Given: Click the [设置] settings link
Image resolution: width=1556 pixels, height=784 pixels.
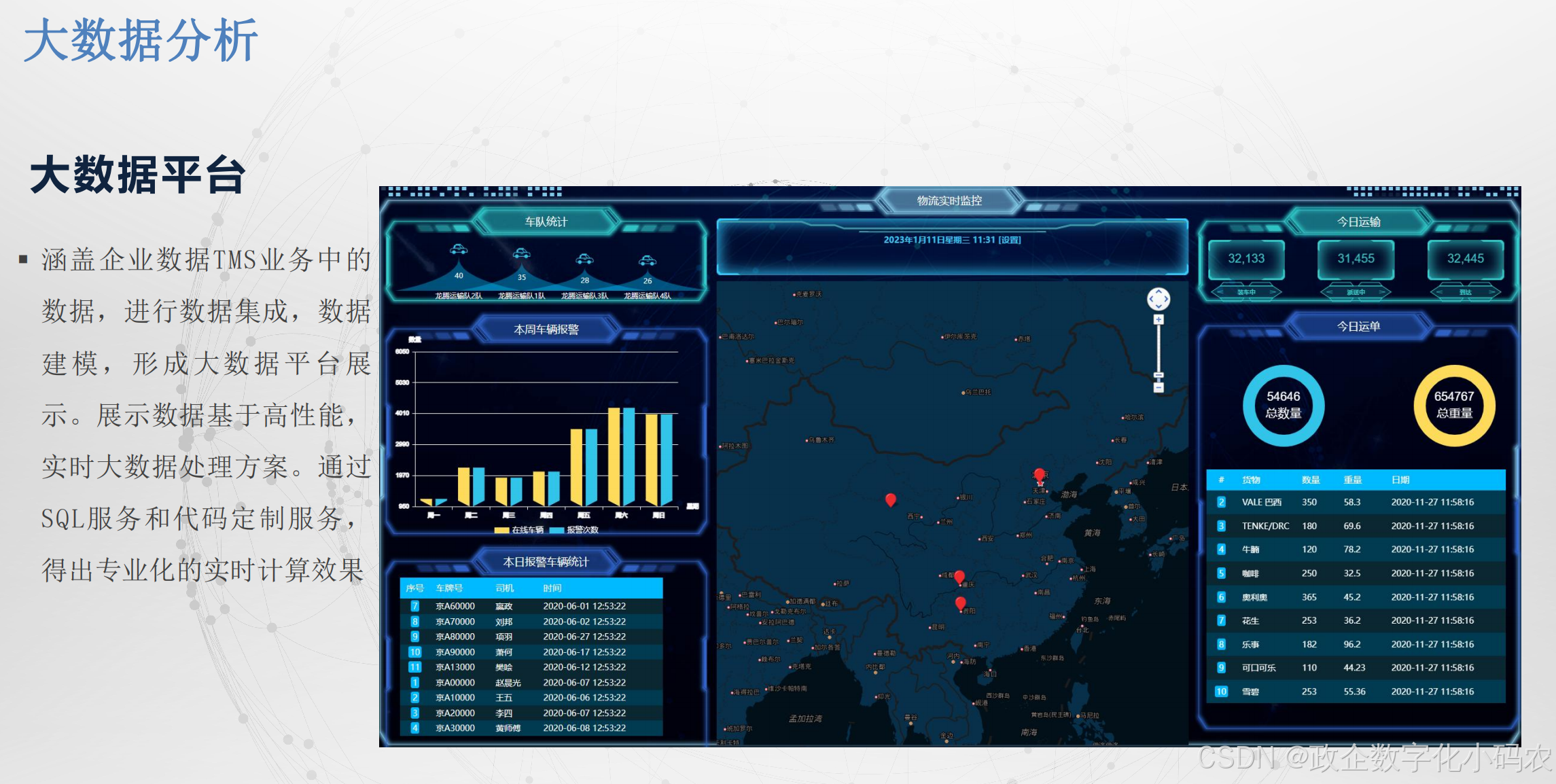Looking at the screenshot, I should pos(1009,240).
